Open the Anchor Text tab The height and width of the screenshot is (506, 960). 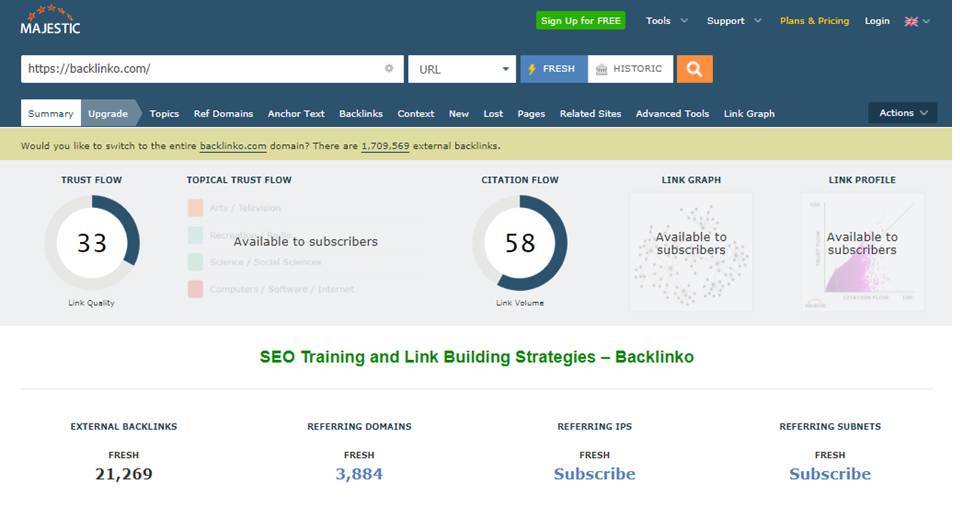[296, 113]
